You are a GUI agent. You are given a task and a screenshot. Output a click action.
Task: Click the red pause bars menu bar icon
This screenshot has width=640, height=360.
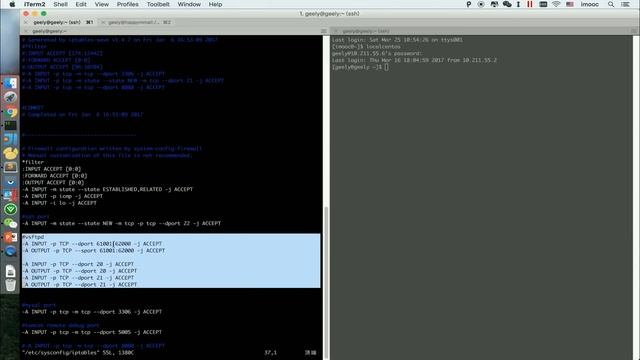coord(530,4)
